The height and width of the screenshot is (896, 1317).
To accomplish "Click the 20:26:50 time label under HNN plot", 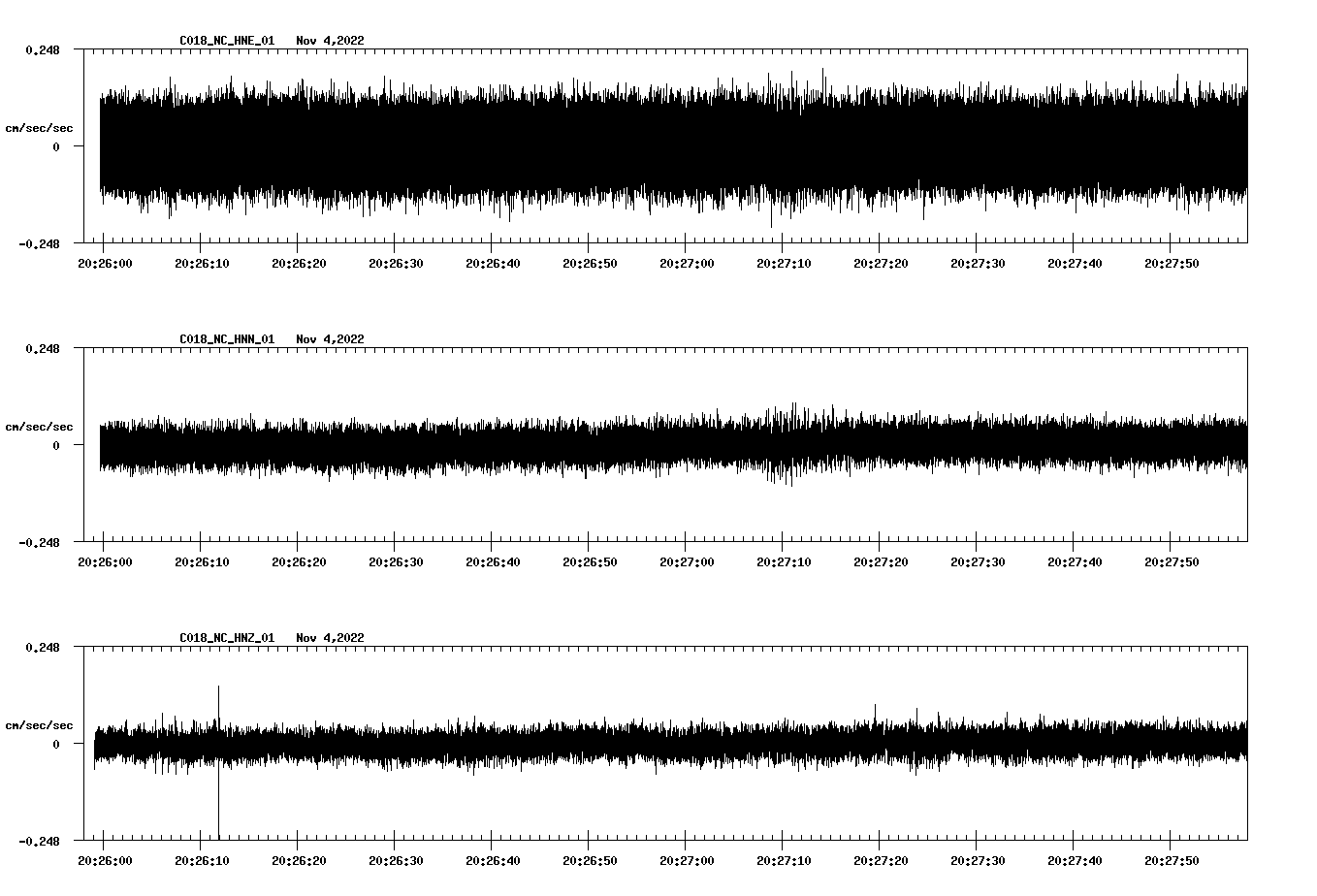I will click(590, 562).
